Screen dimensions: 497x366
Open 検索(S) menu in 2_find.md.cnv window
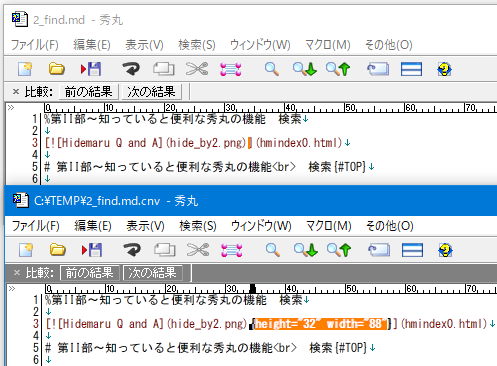click(x=198, y=226)
